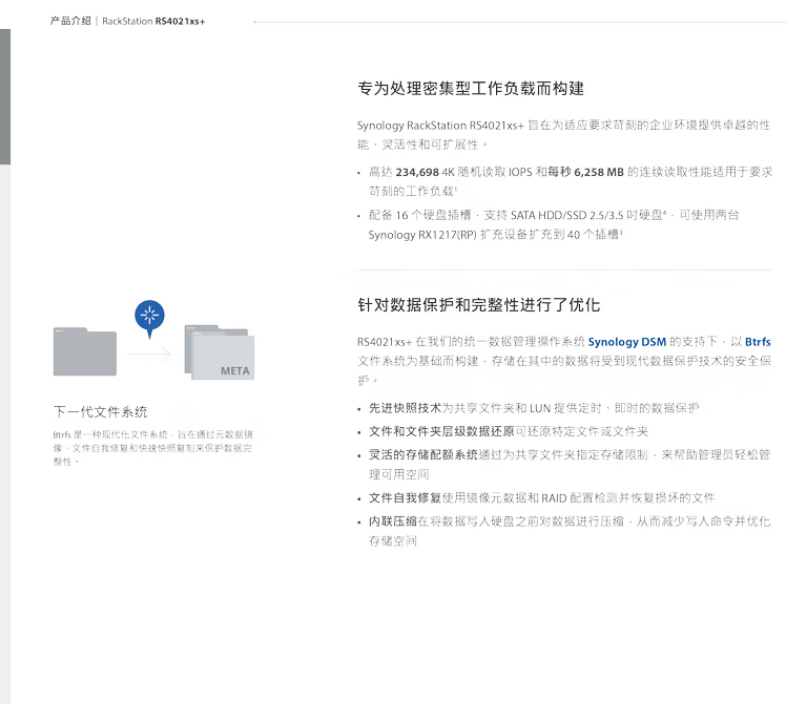Click heading 针对数据保护和完整性进行了优化

pyautogui.click(x=479, y=305)
